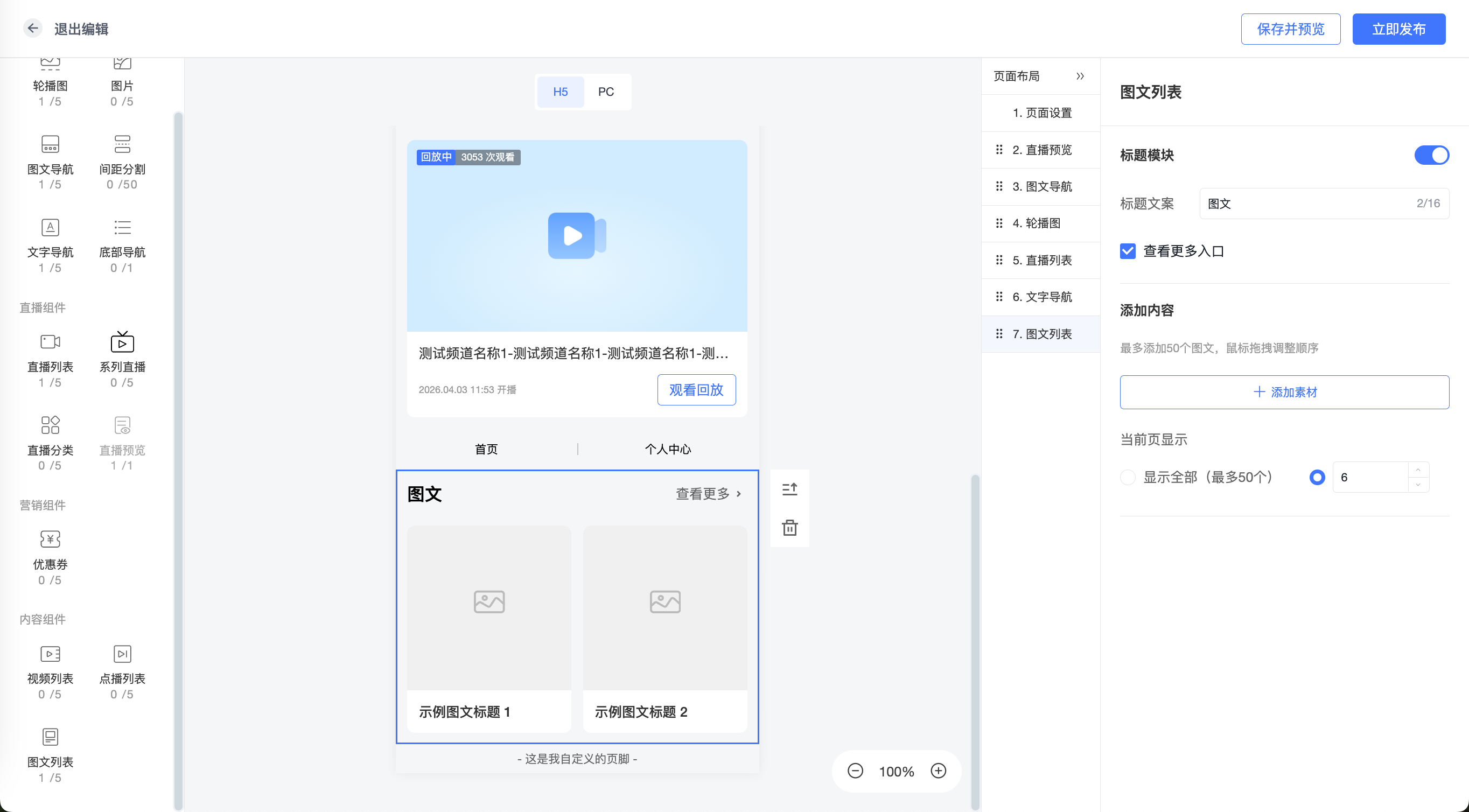Select the custom count radio button

[x=1317, y=477]
